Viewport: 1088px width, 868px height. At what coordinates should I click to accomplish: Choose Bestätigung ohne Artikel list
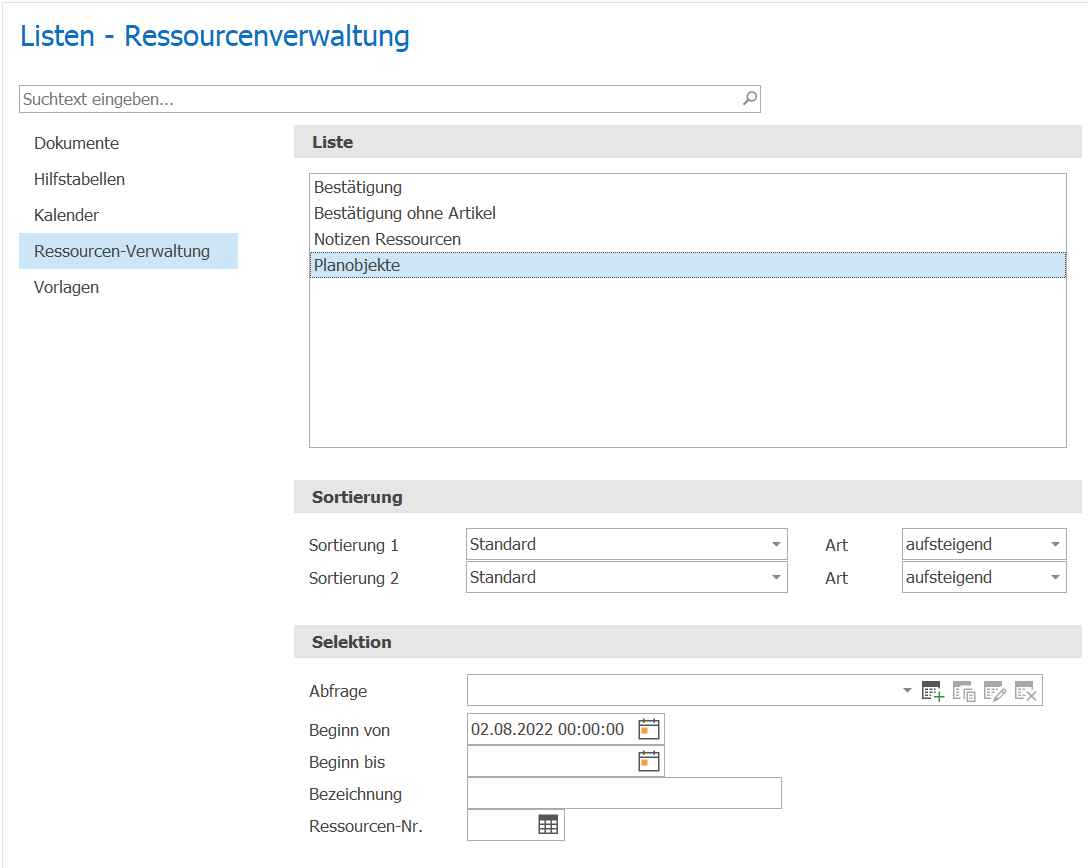click(x=687, y=213)
